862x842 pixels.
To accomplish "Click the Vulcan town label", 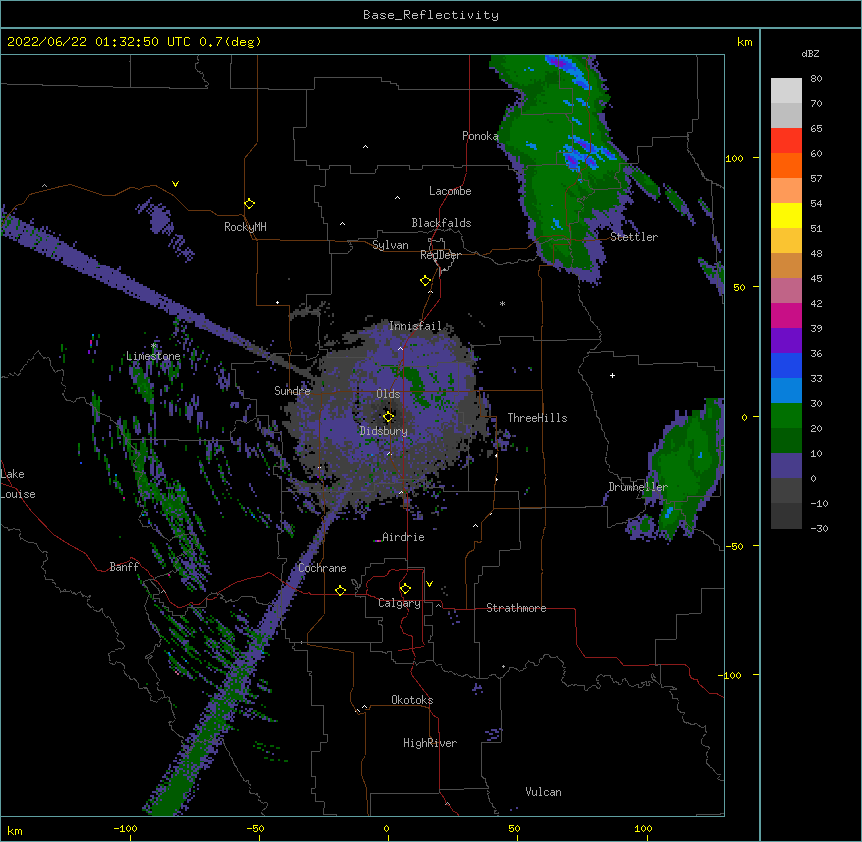I will [543, 792].
